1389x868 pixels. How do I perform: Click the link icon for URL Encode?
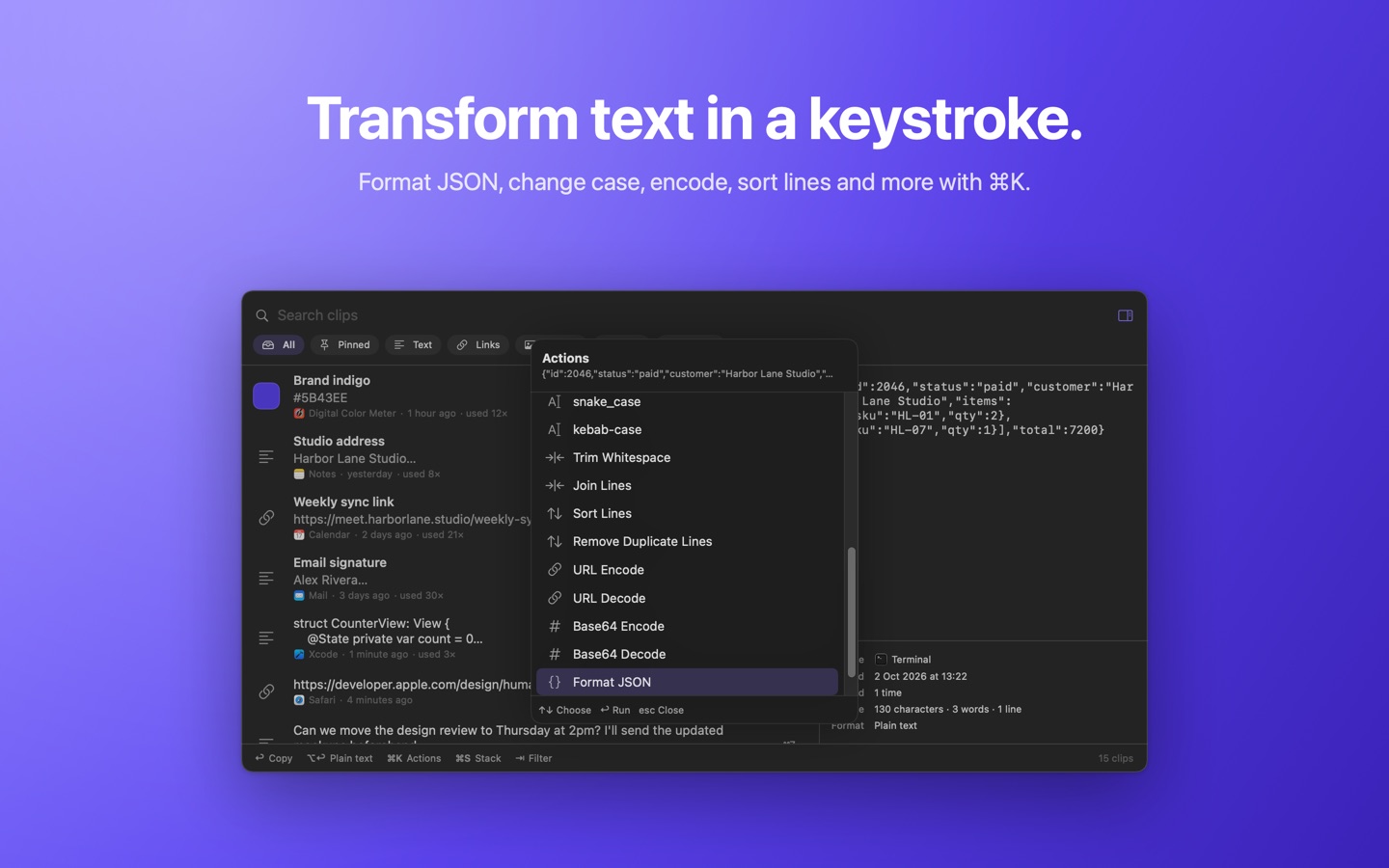(x=555, y=570)
